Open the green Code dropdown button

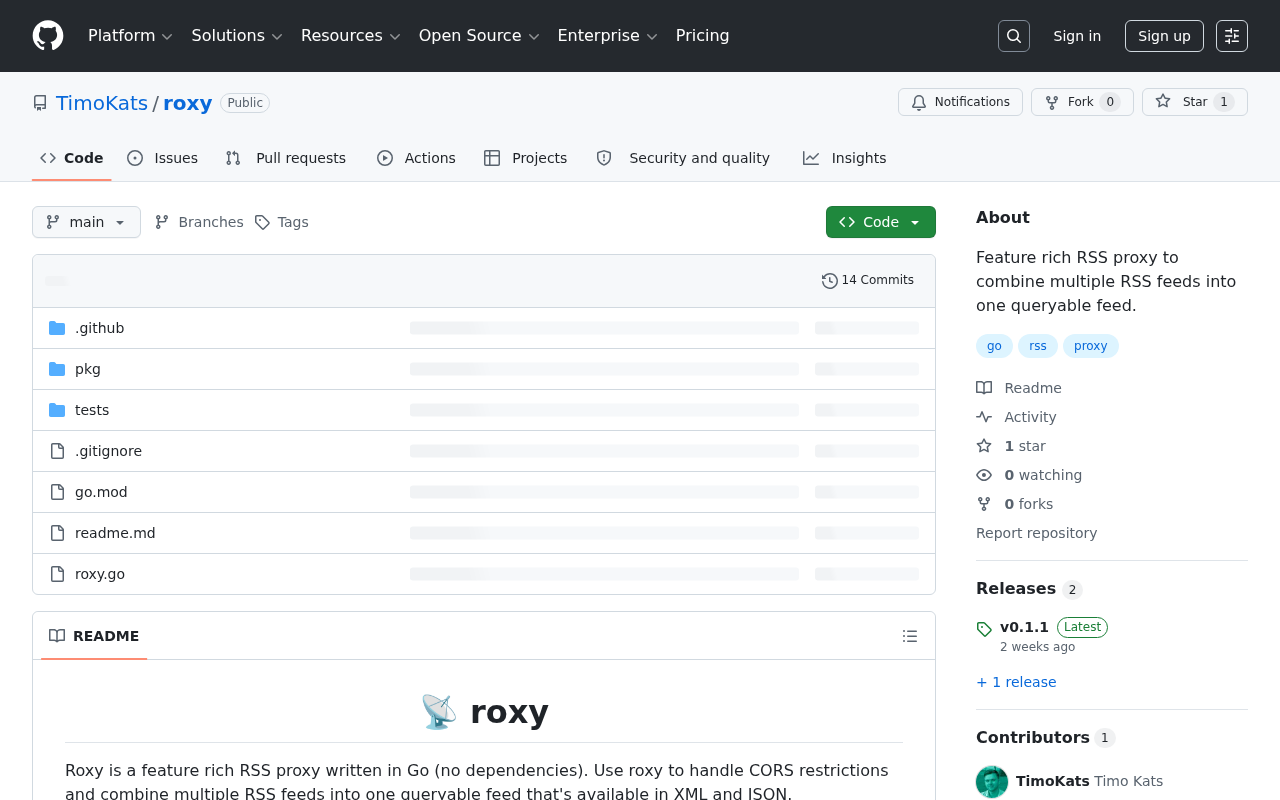tap(881, 222)
